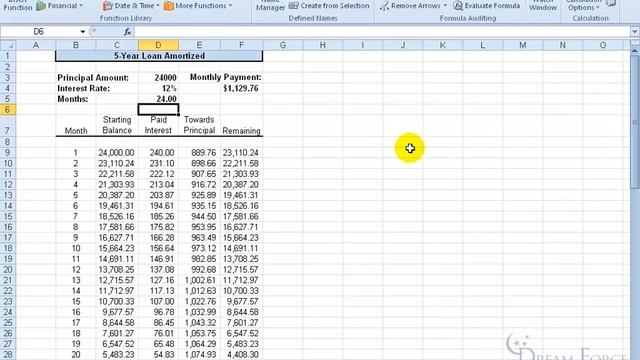
Task: Open the More Functions dropdown
Action: pos(198,6)
